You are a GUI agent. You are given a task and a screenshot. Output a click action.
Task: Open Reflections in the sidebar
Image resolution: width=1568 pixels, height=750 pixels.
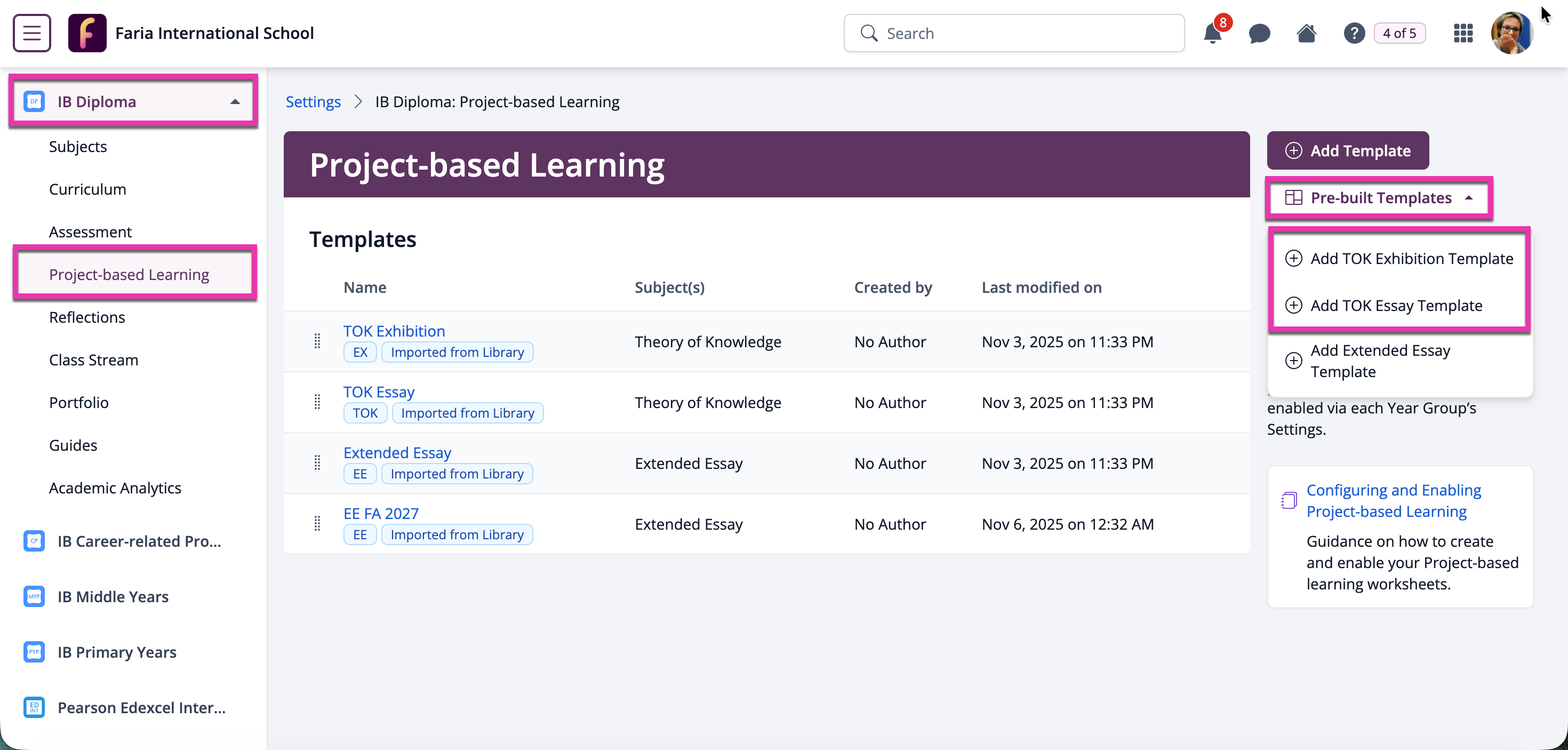87,317
